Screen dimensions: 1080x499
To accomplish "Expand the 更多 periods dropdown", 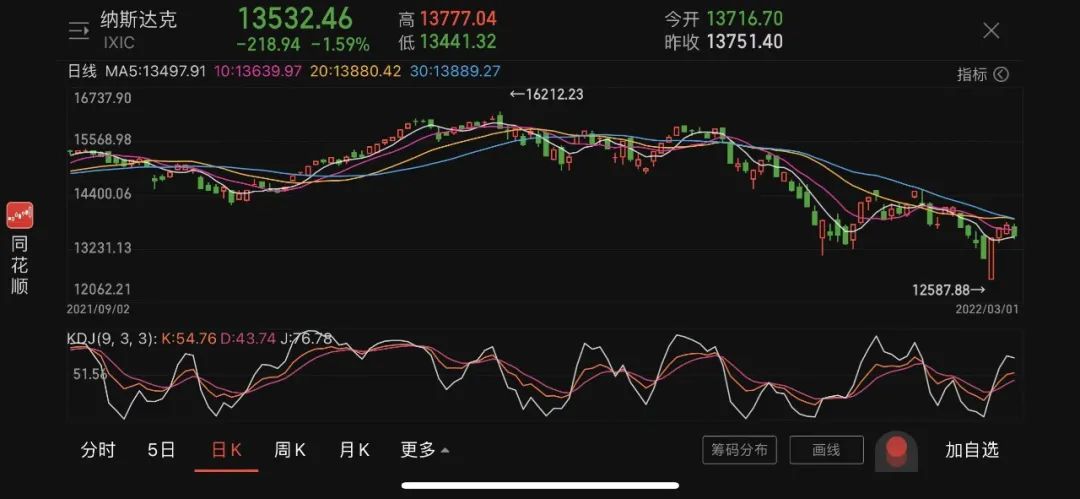I will [424, 450].
